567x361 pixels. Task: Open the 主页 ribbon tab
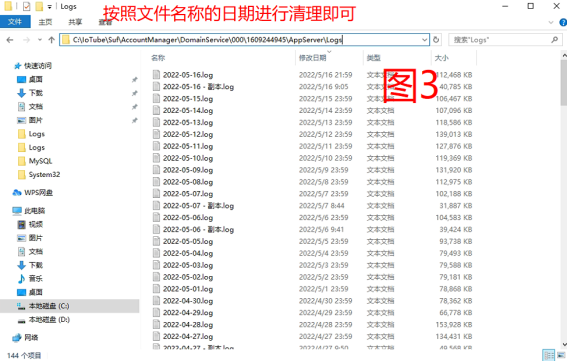click(x=45, y=22)
